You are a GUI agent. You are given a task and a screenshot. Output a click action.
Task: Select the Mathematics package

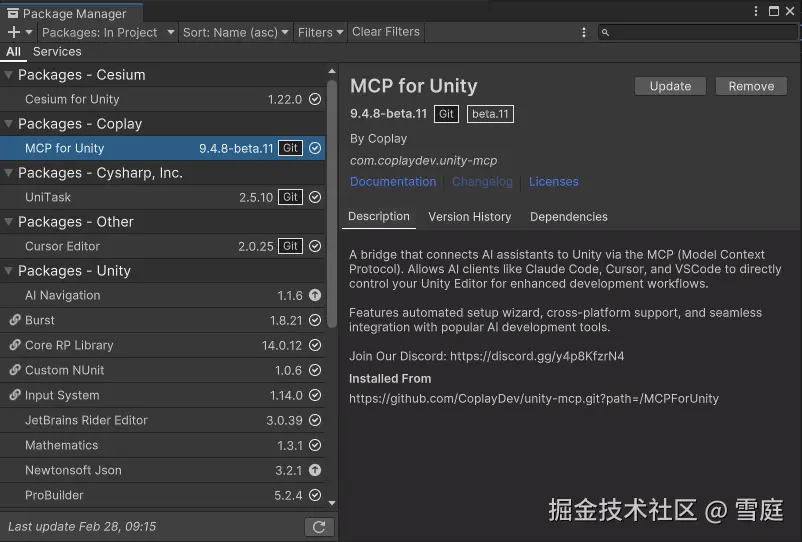pyautogui.click(x=163, y=445)
